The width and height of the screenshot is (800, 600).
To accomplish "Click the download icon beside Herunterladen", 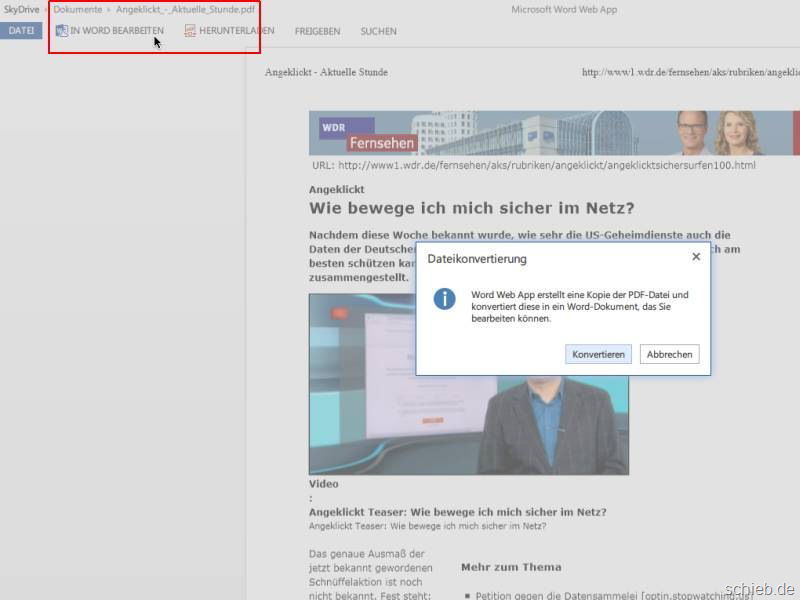I will pyautogui.click(x=190, y=31).
